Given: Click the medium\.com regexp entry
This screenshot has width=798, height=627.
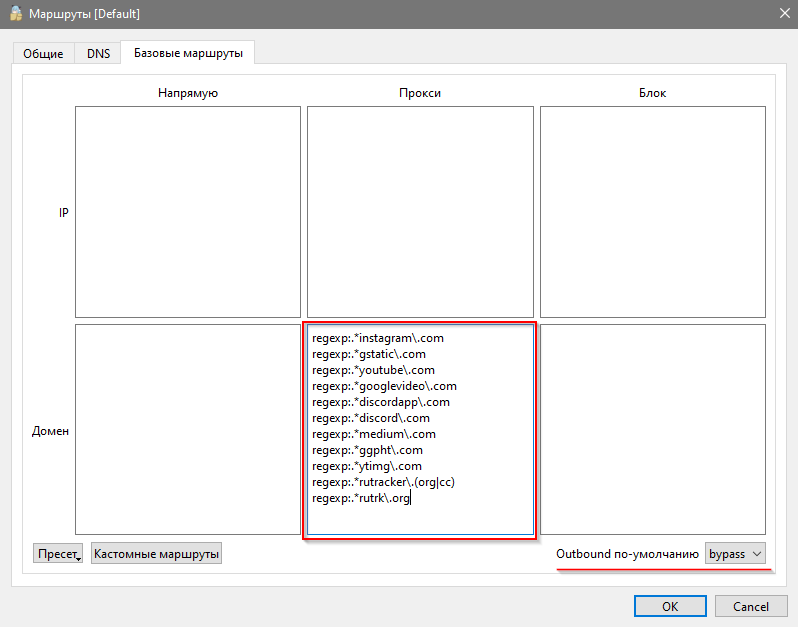Looking at the screenshot, I should [x=373, y=434].
